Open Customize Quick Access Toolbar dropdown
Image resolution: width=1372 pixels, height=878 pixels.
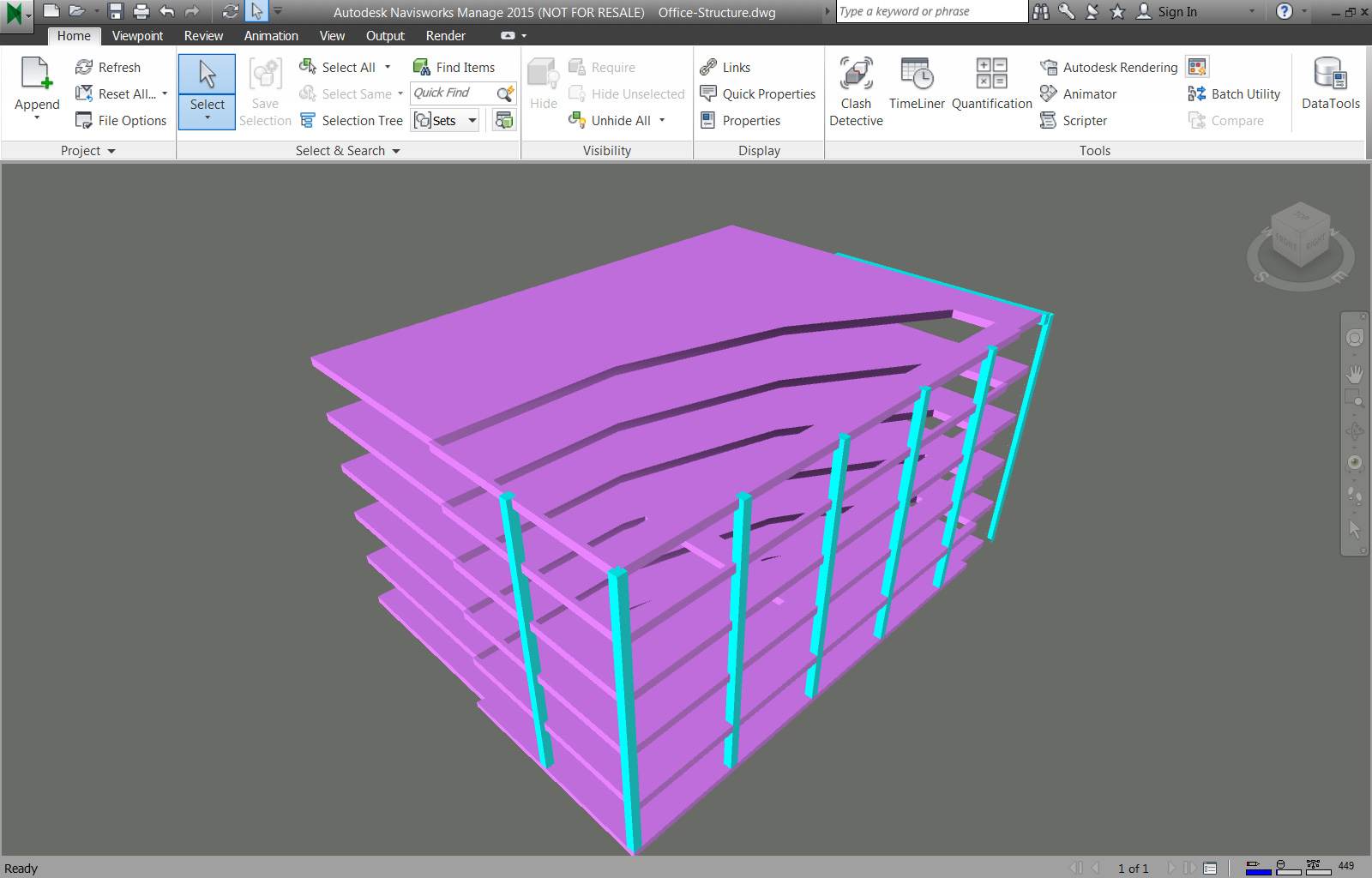coord(278,11)
